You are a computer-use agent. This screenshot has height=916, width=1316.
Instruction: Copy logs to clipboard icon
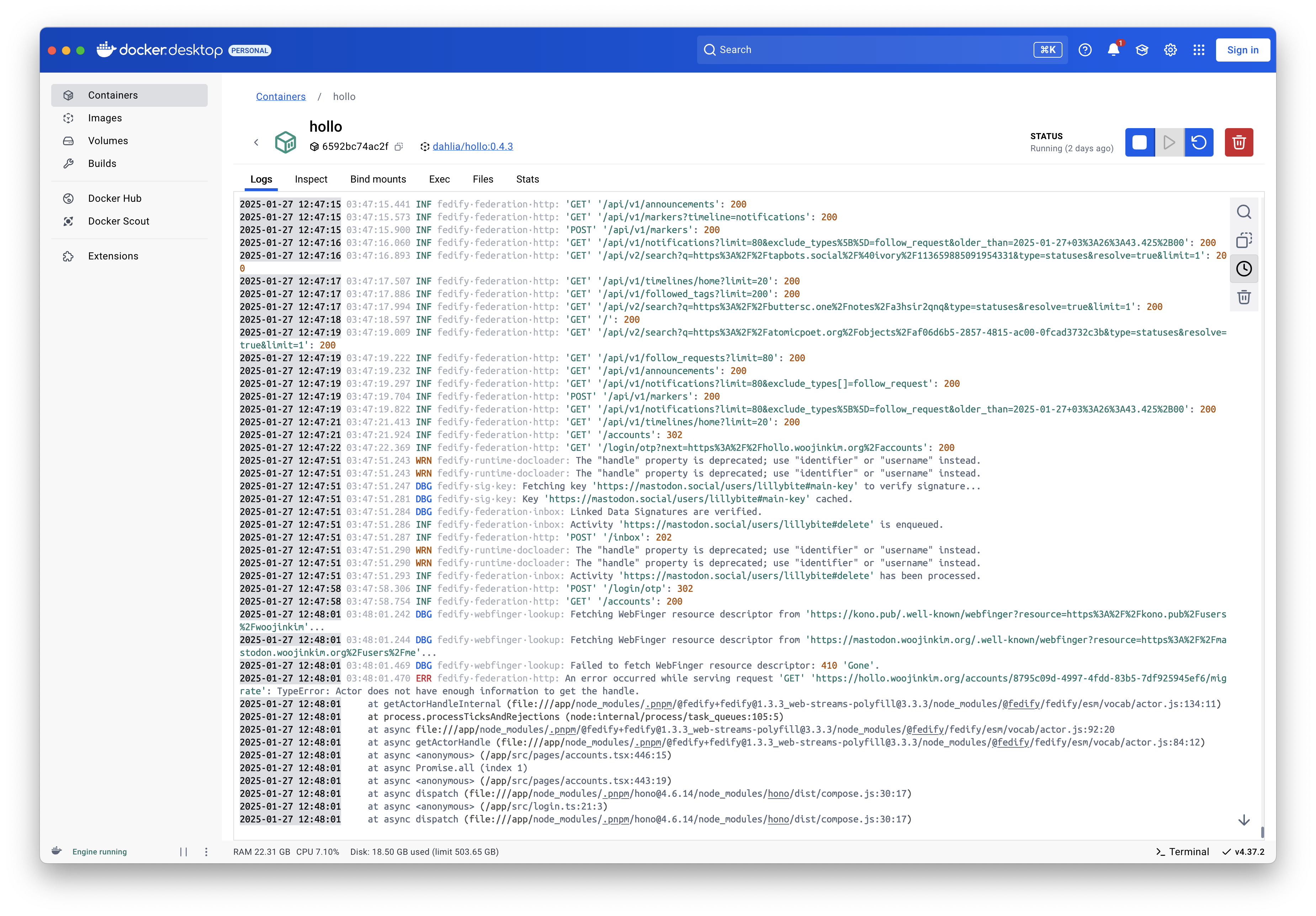click(1244, 240)
